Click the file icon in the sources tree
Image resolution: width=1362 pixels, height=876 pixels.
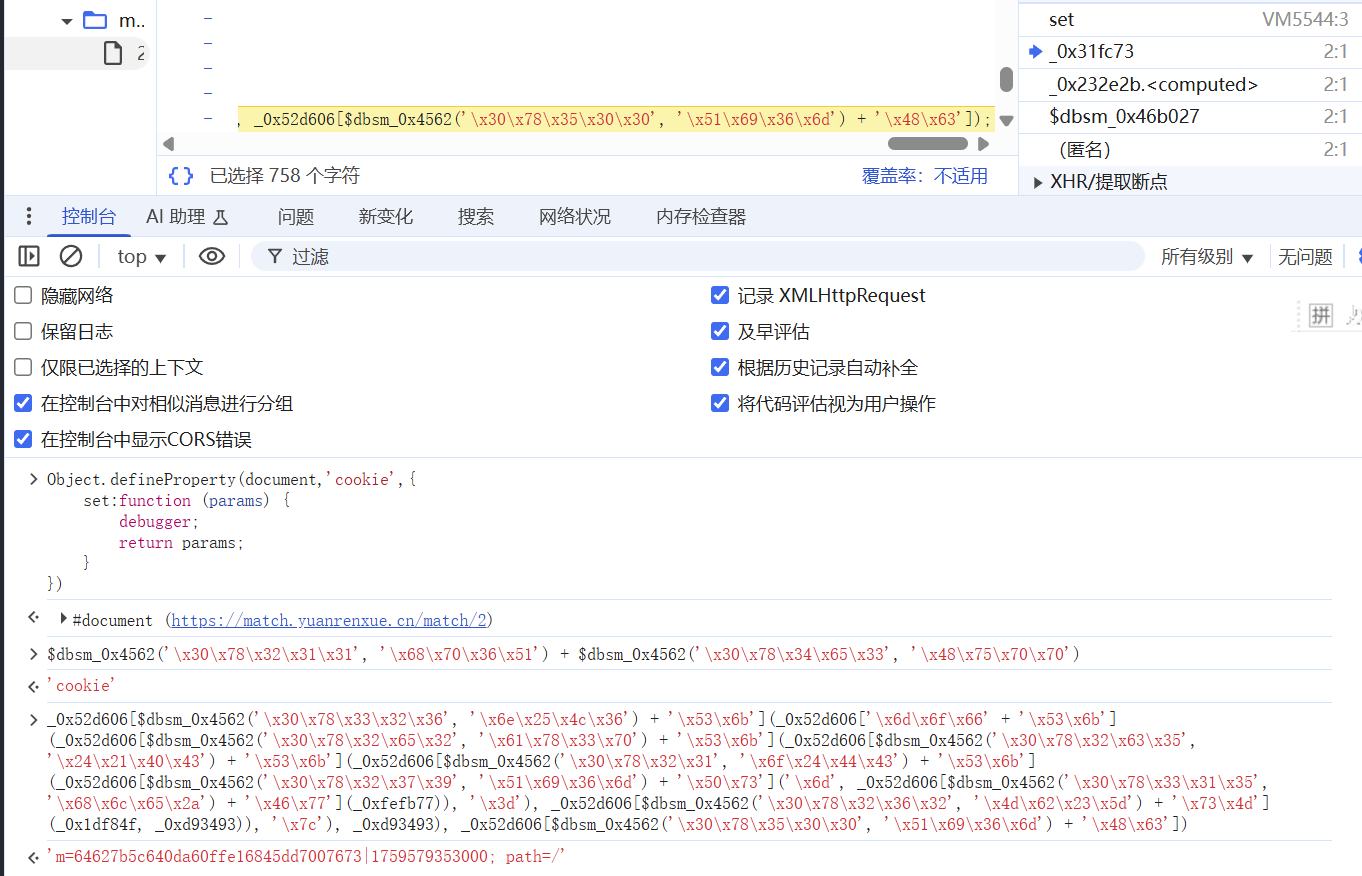point(113,53)
